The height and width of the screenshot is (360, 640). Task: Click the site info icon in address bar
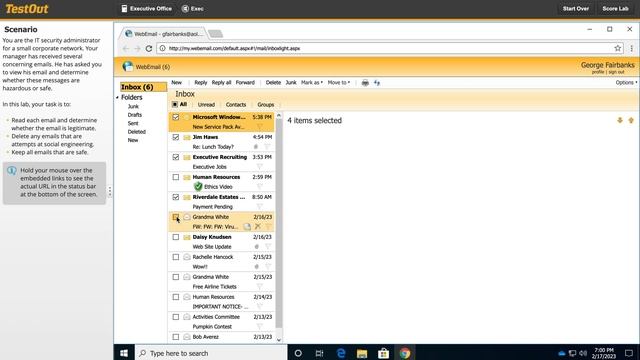[x=162, y=48]
